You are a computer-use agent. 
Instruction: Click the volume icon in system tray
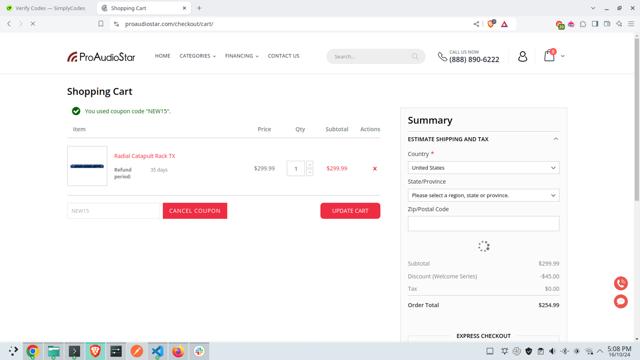click(552, 351)
